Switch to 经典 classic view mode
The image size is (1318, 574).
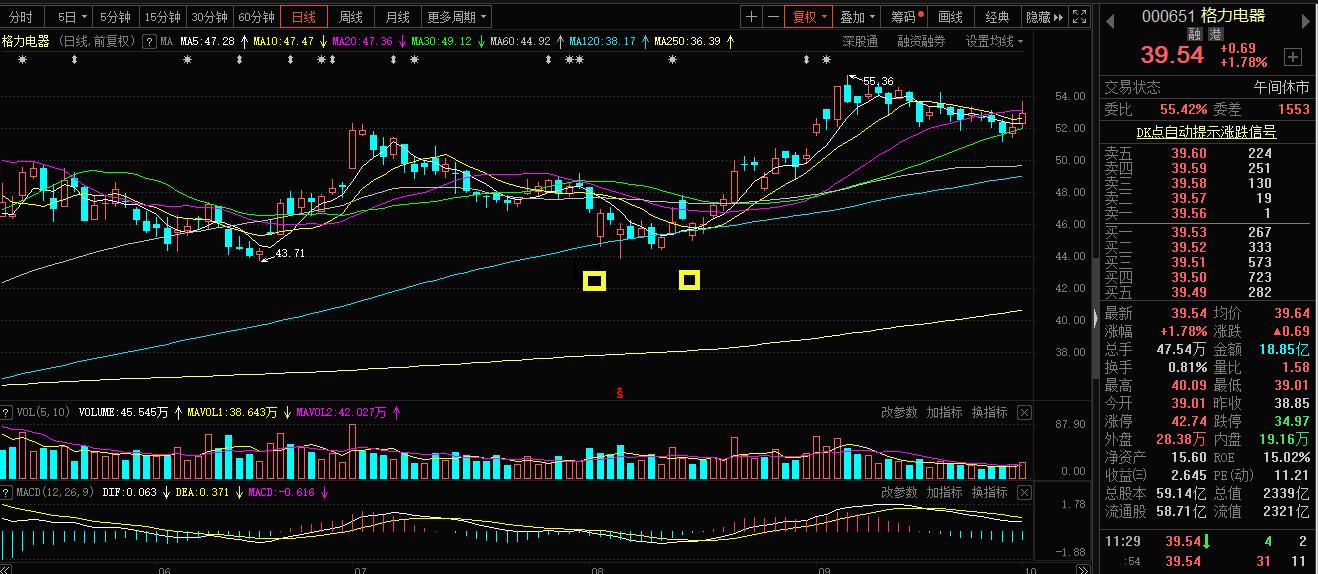pos(997,17)
